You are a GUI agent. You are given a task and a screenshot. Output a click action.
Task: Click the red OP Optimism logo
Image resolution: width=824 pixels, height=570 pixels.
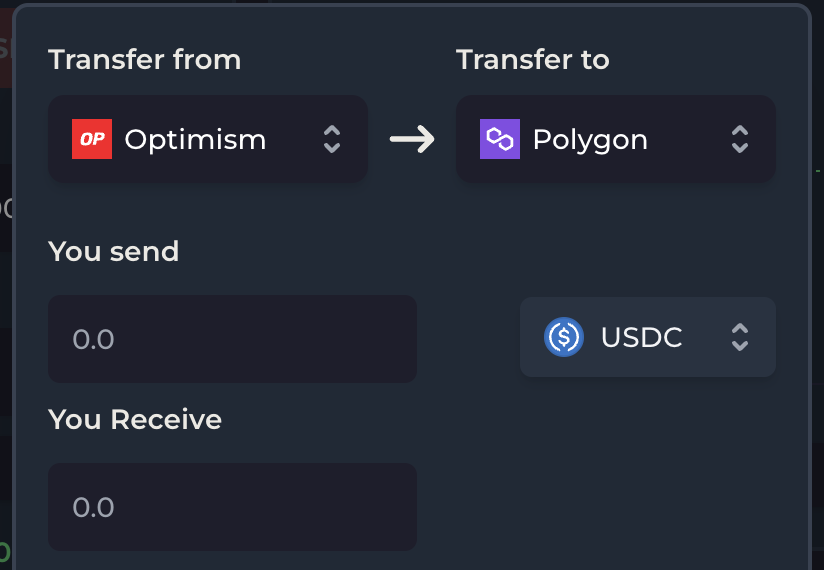92,139
